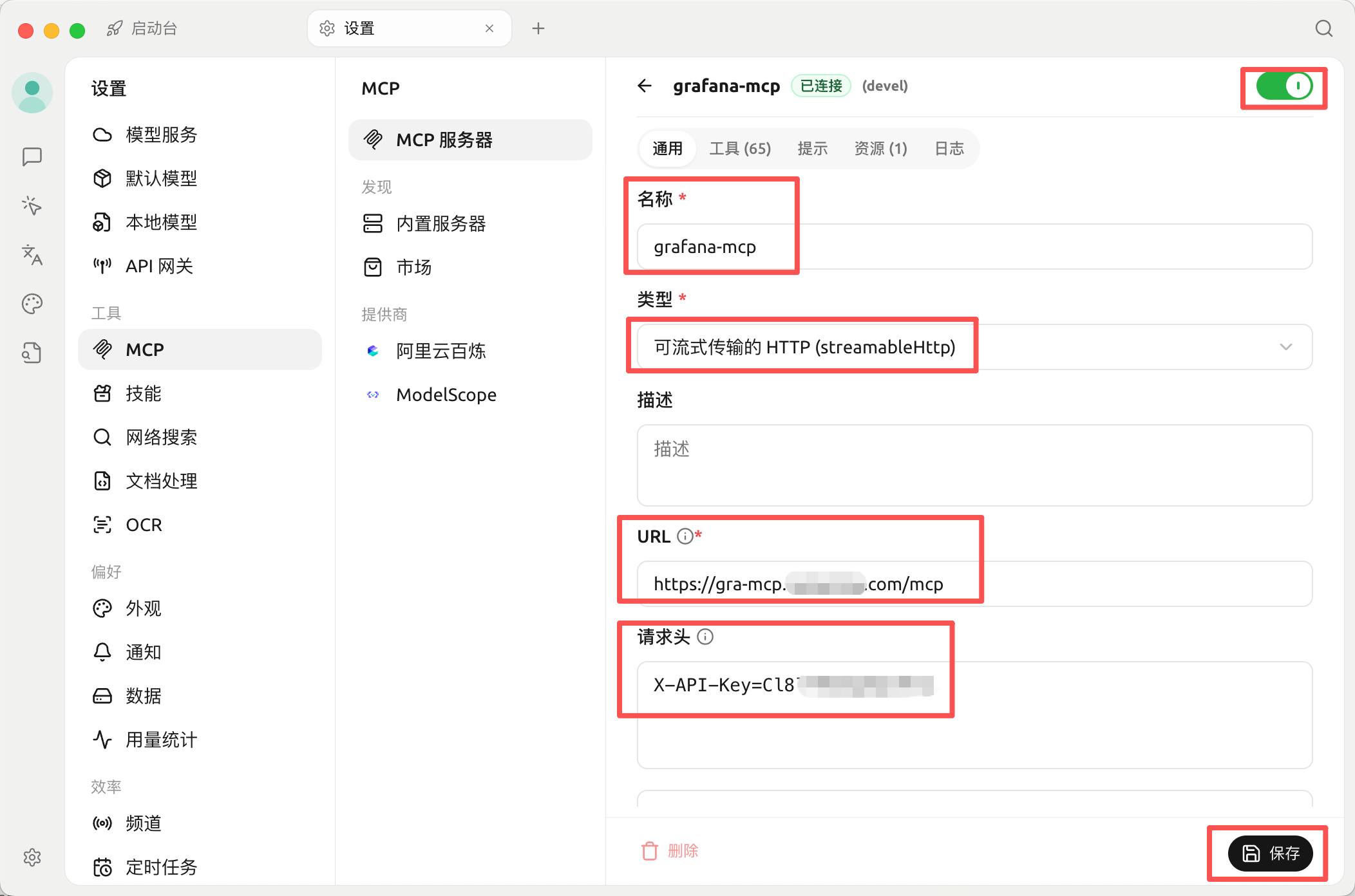Click the settings gear in the sidebar
The height and width of the screenshot is (896, 1355).
32,857
